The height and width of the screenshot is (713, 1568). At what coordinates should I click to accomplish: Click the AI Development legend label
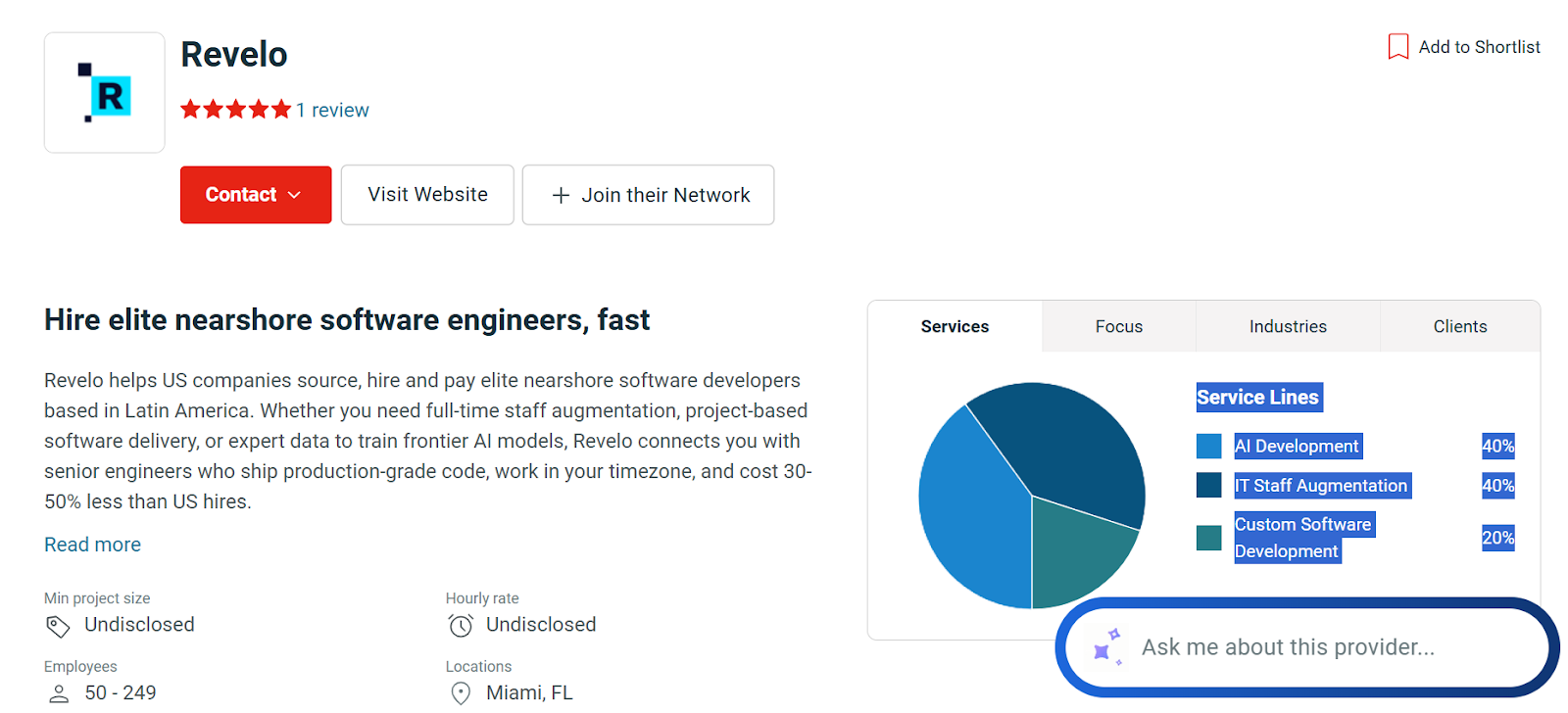tap(1298, 447)
